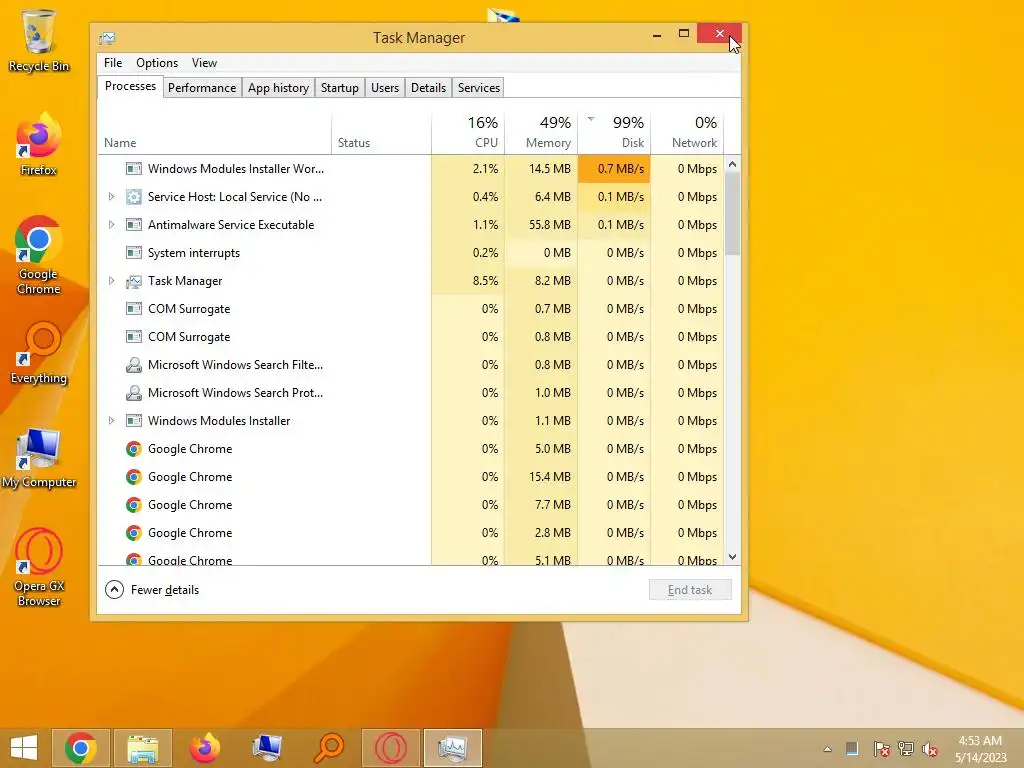Viewport: 1024px width, 768px height.
Task: Open Everything search desktop shortcut
Action: coord(39,353)
